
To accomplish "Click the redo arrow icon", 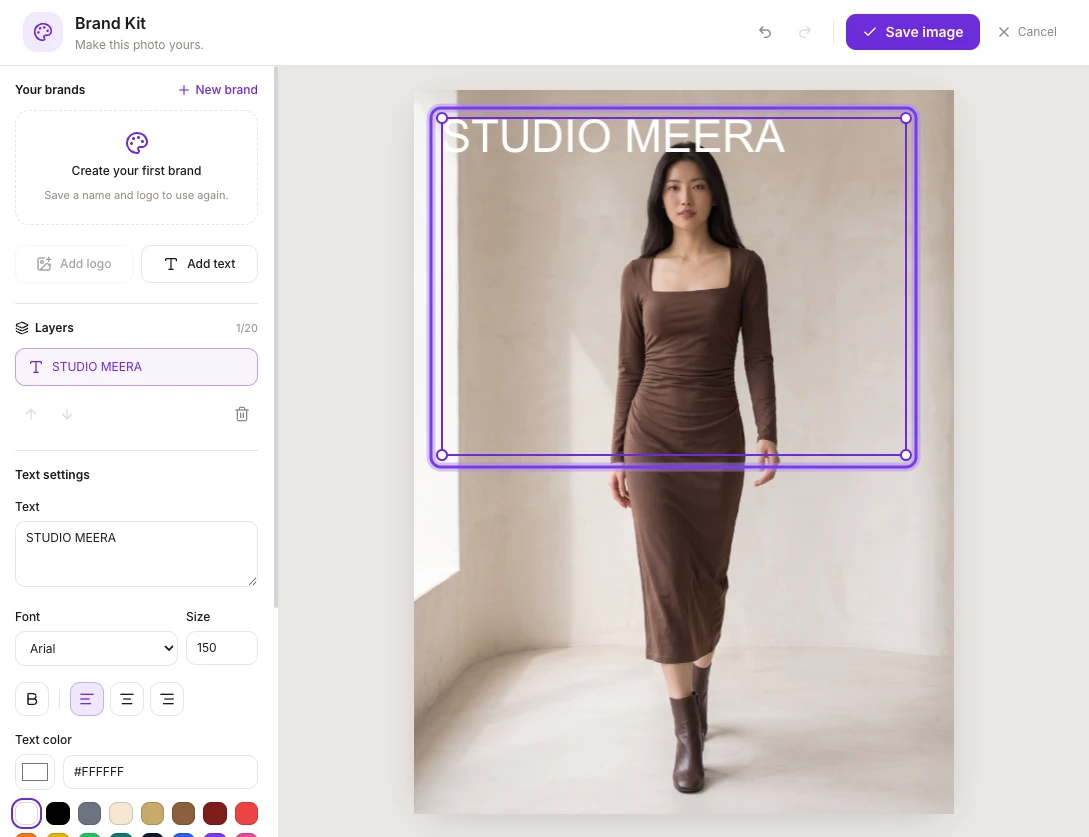I will coord(805,32).
